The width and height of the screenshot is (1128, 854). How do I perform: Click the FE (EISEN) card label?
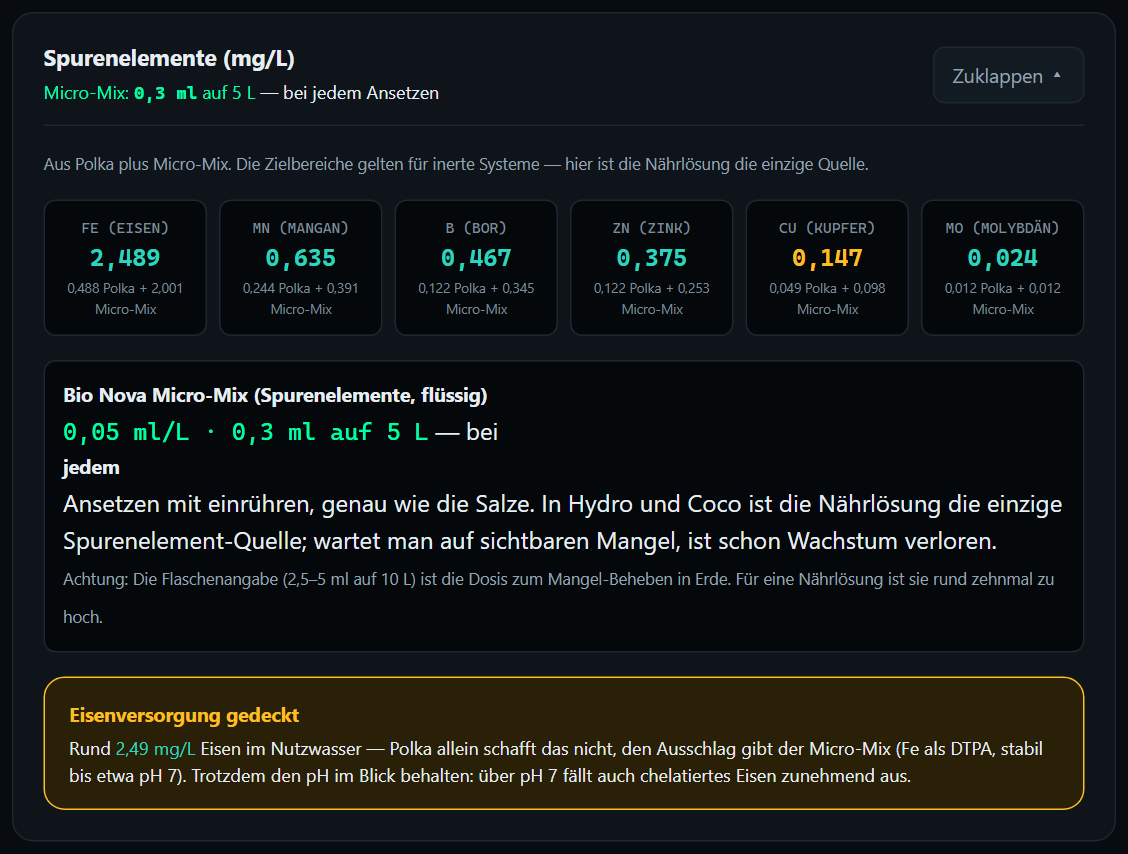coord(125,228)
